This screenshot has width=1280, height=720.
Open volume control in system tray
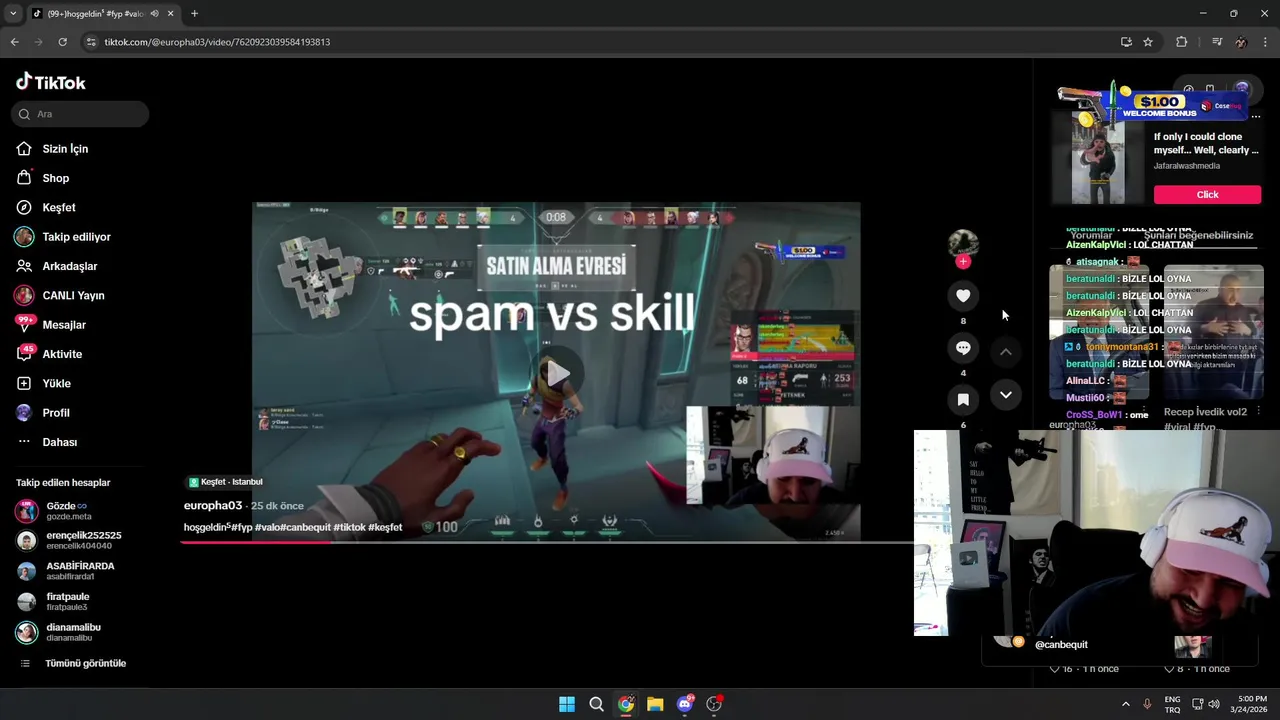pyautogui.click(x=1214, y=704)
